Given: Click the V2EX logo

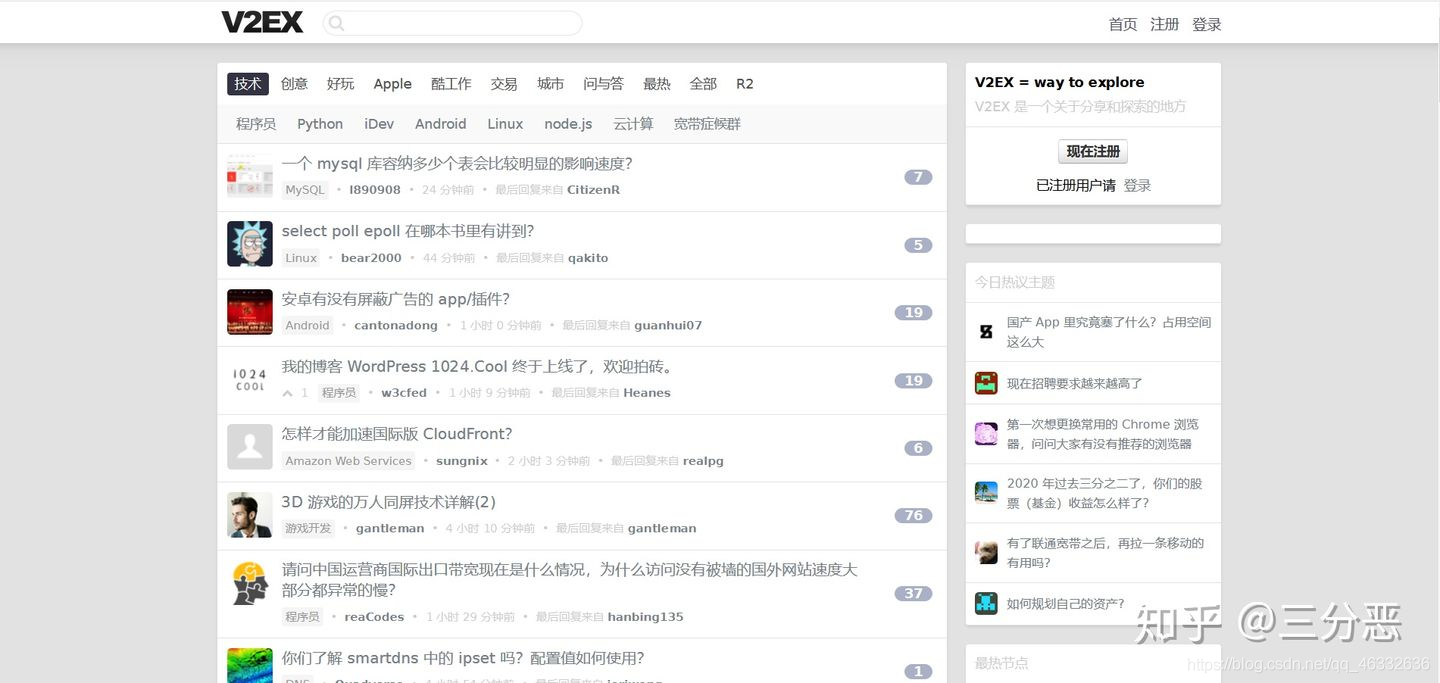Looking at the screenshot, I should click(262, 22).
